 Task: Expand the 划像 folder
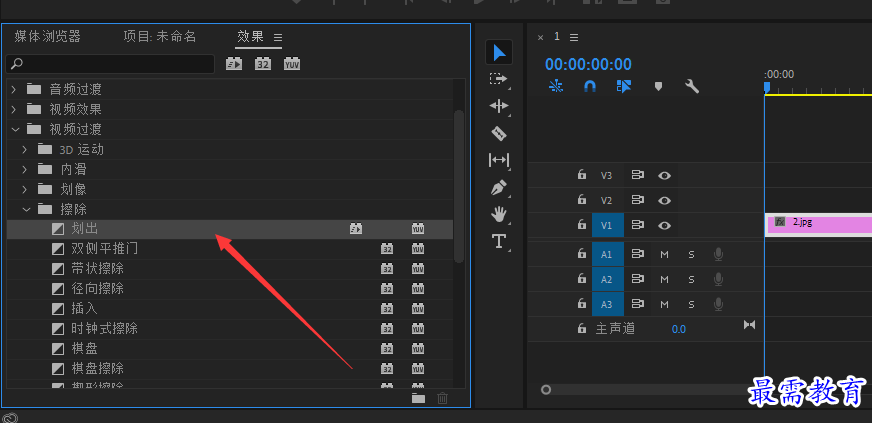25,190
